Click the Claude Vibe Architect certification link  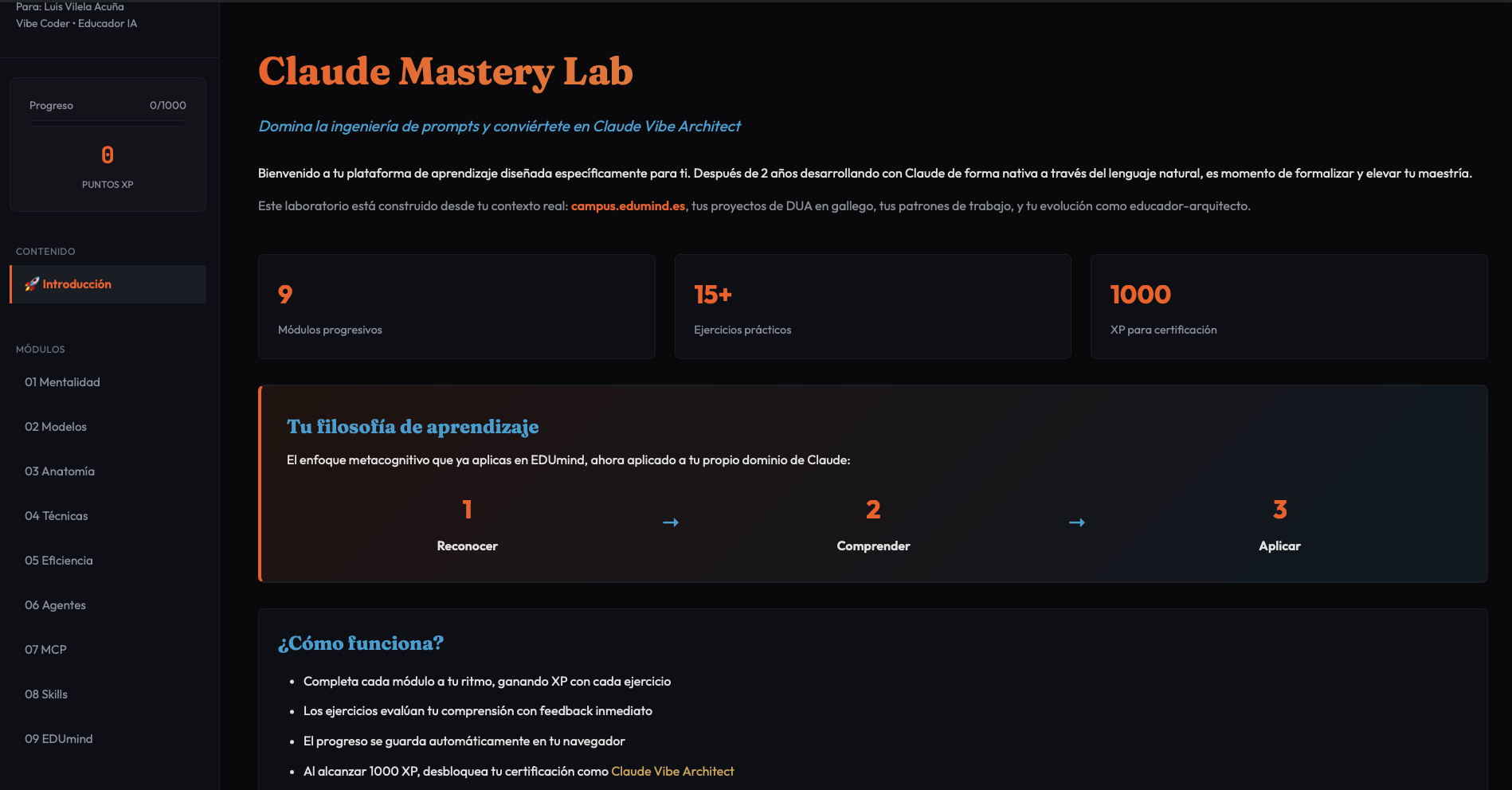[672, 772]
